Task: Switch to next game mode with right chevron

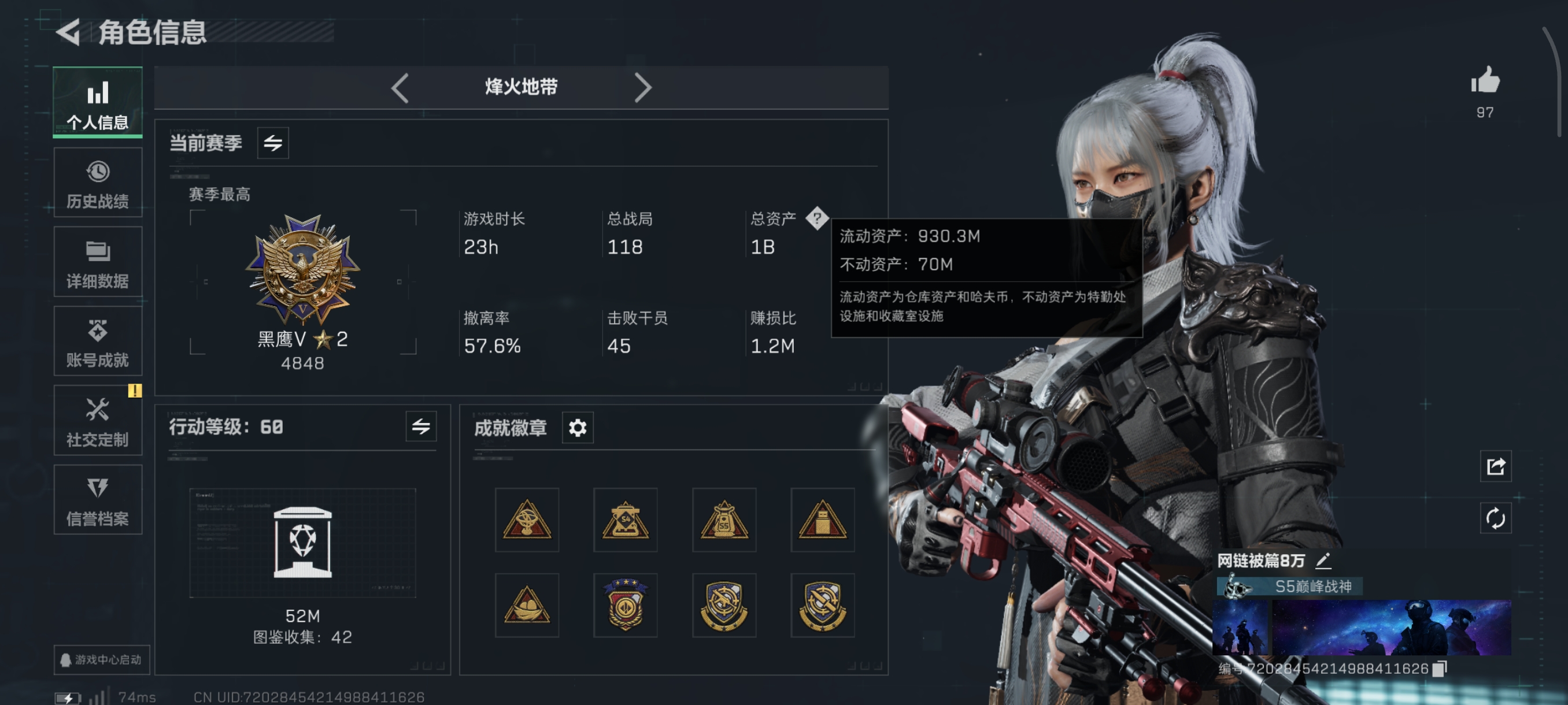Action: tap(643, 88)
